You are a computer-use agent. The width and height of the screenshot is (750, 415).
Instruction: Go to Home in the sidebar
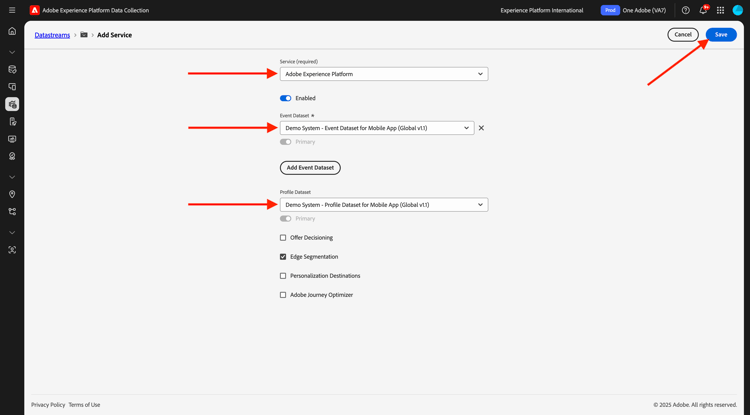click(12, 31)
